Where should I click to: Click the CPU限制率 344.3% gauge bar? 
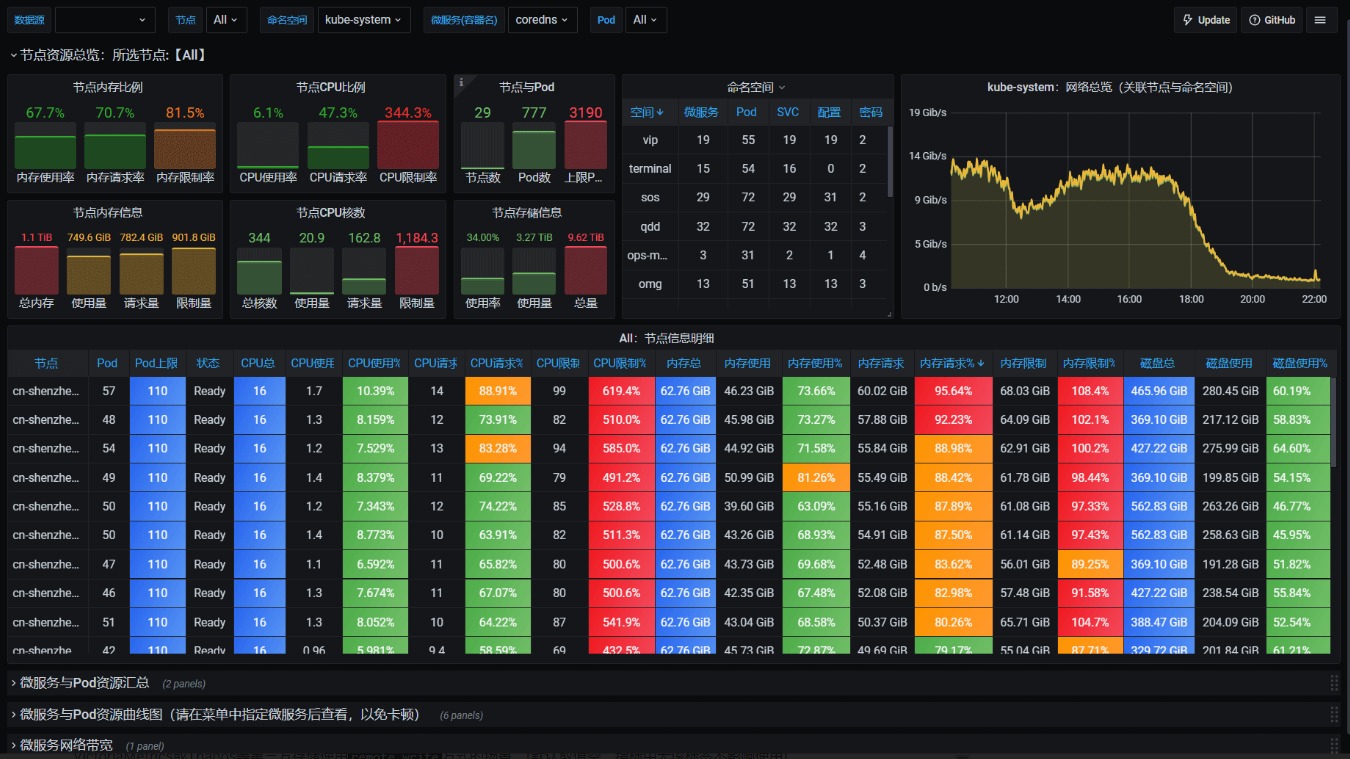408,145
